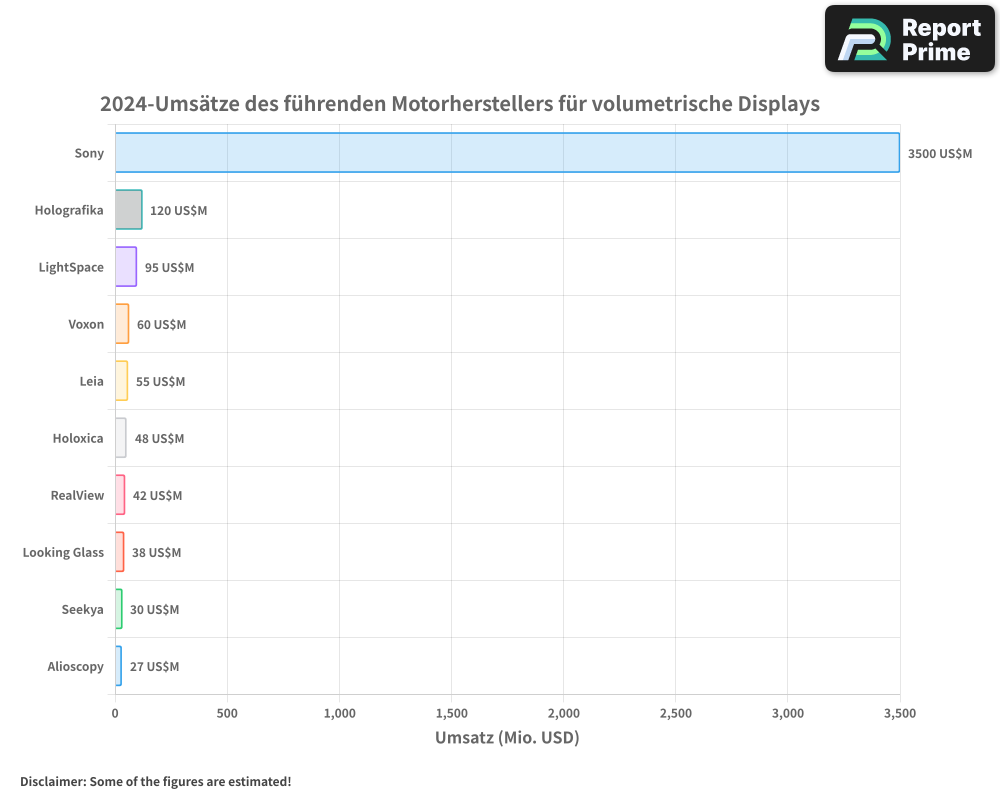Select the Holografika gray bar
Image resolution: width=1000 pixels, height=800 pixels.
pyautogui.click(x=128, y=210)
